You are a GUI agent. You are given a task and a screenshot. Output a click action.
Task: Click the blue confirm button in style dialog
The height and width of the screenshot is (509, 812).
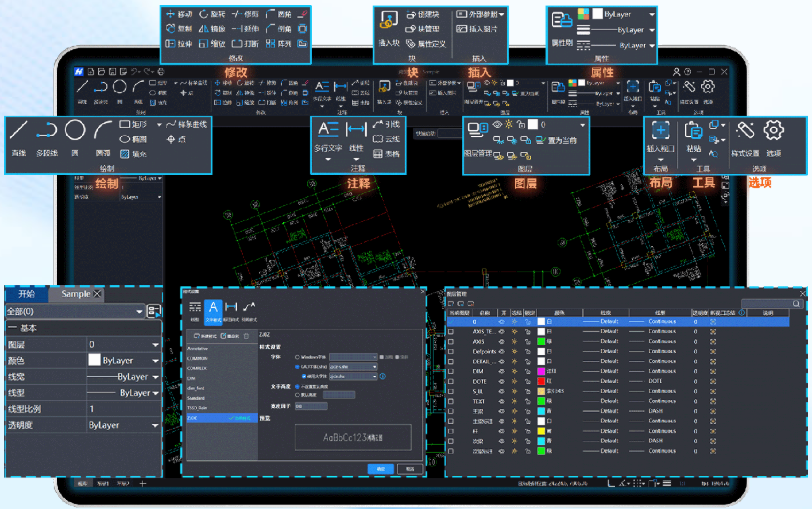pos(381,469)
